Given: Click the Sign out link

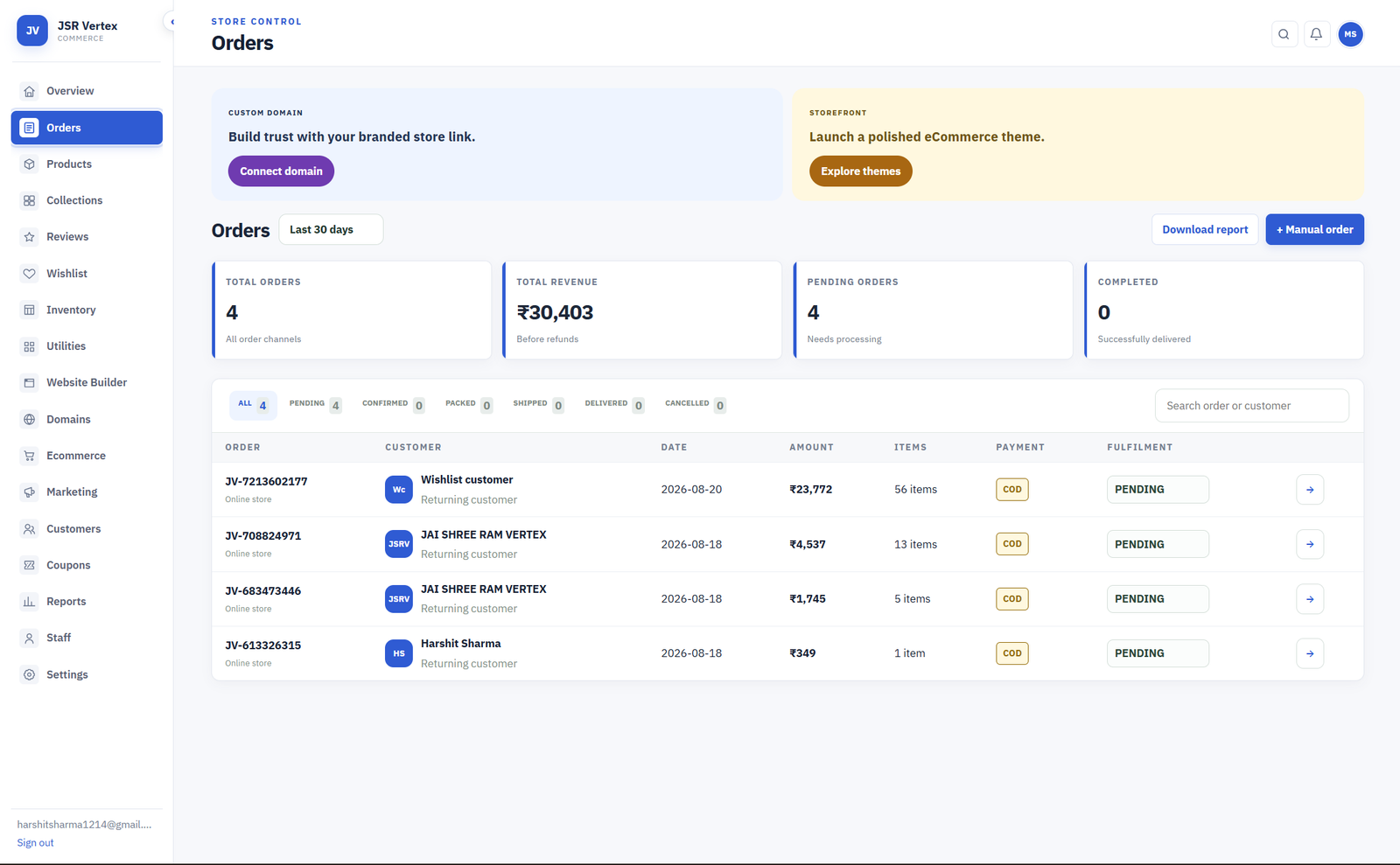Looking at the screenshot, I should coord(35,843).
